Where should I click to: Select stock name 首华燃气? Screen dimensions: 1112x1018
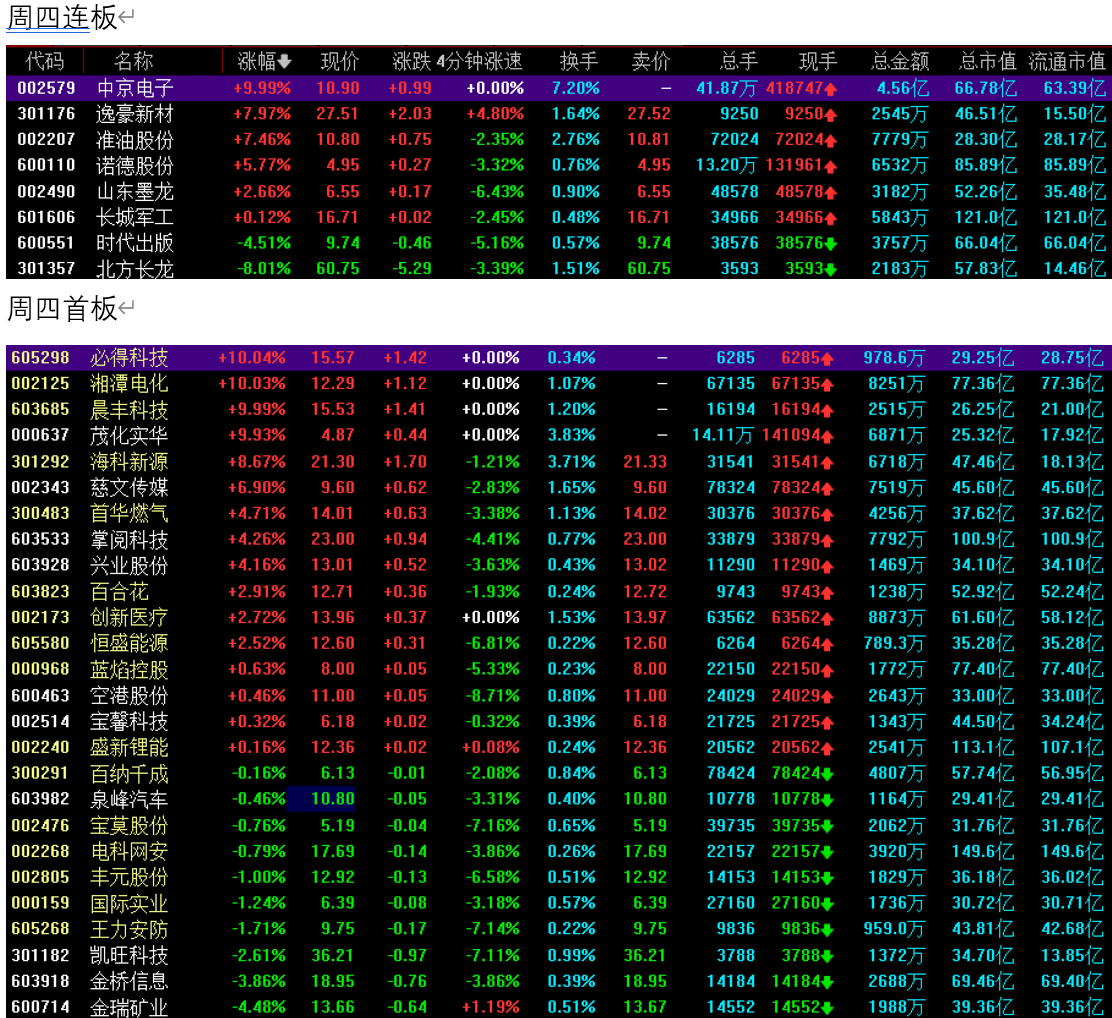click(x=129, y=513)
